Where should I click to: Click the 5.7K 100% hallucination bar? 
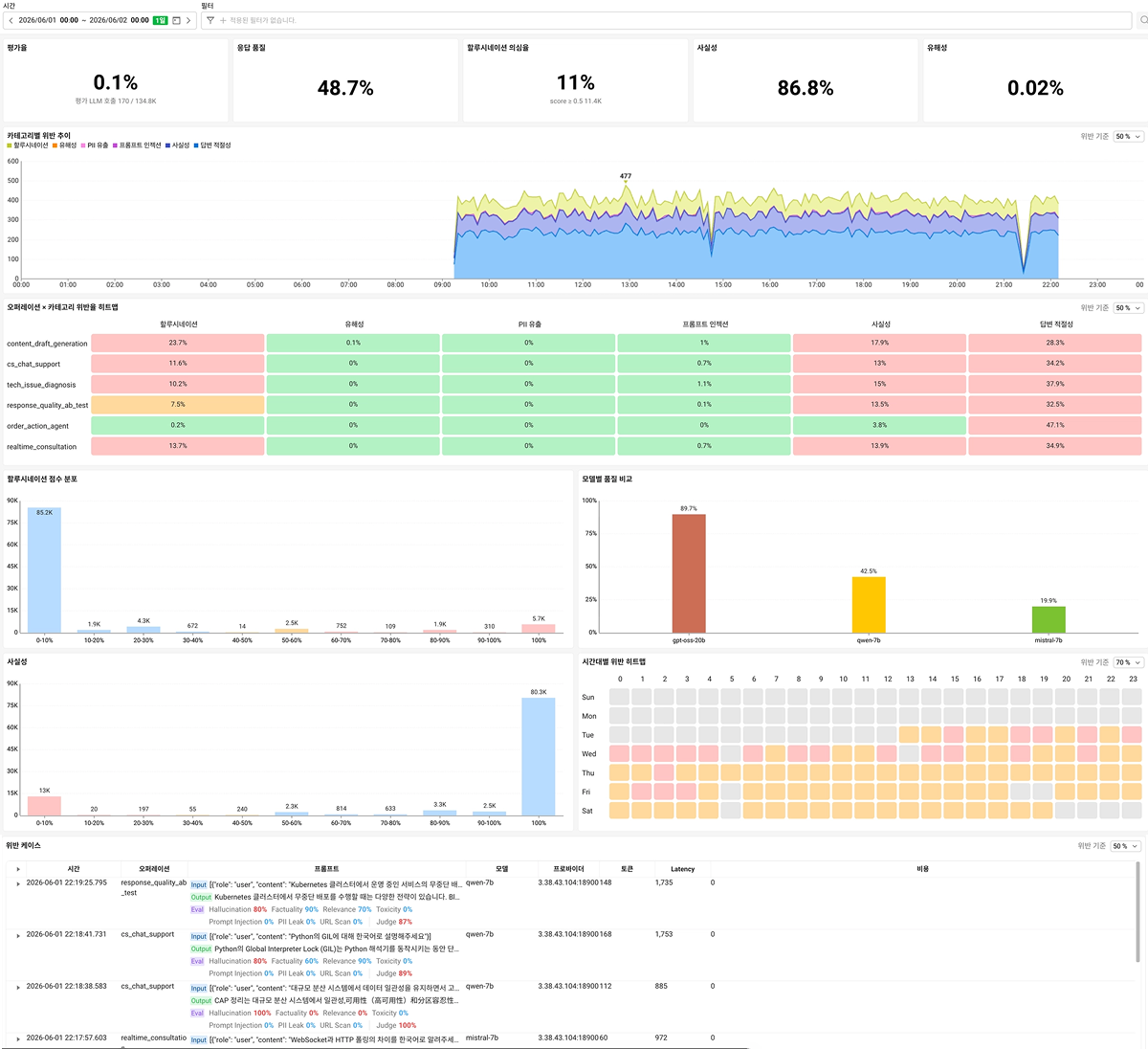coord(539,629)
